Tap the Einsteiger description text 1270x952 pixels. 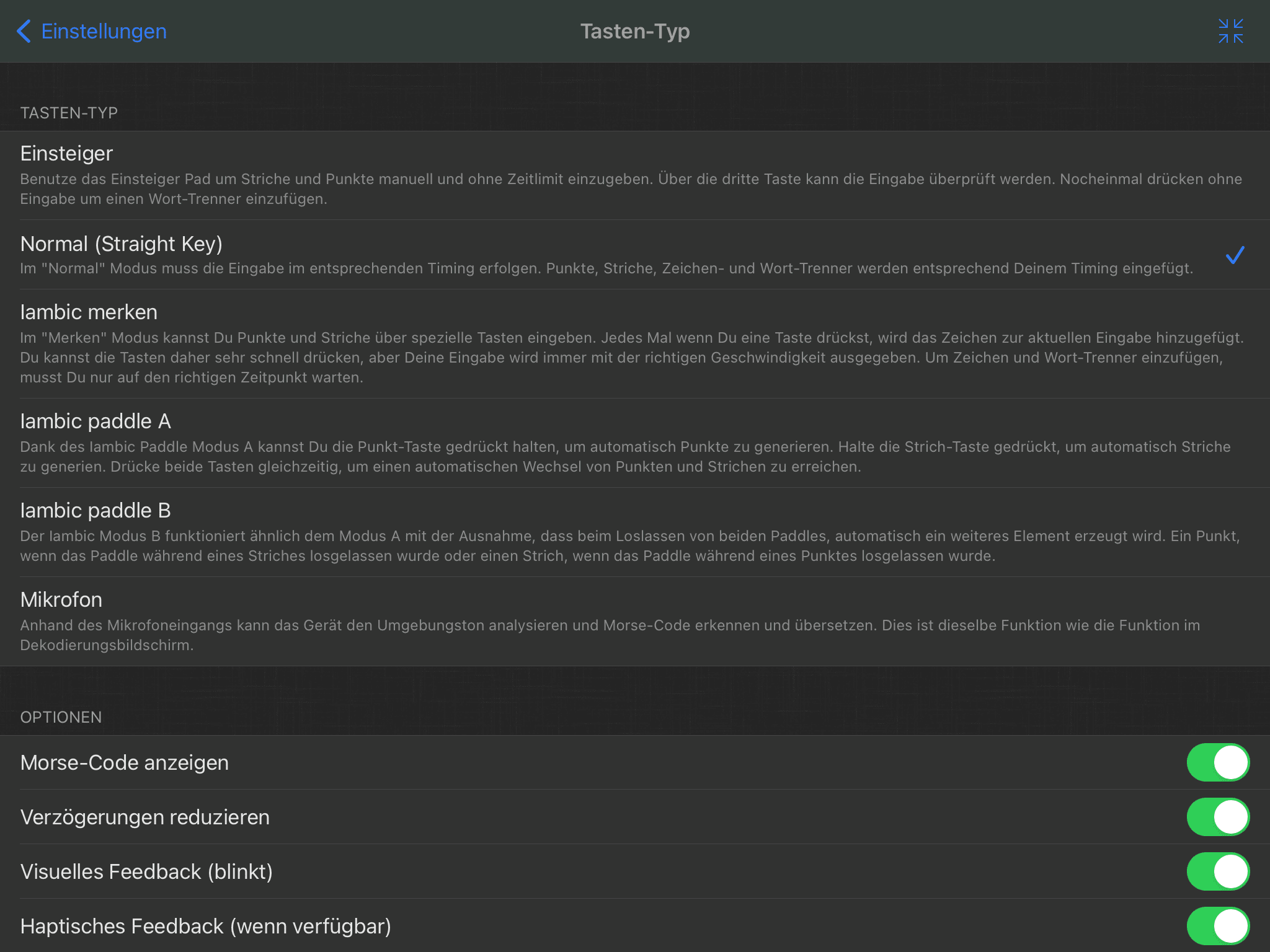(631, 189)
